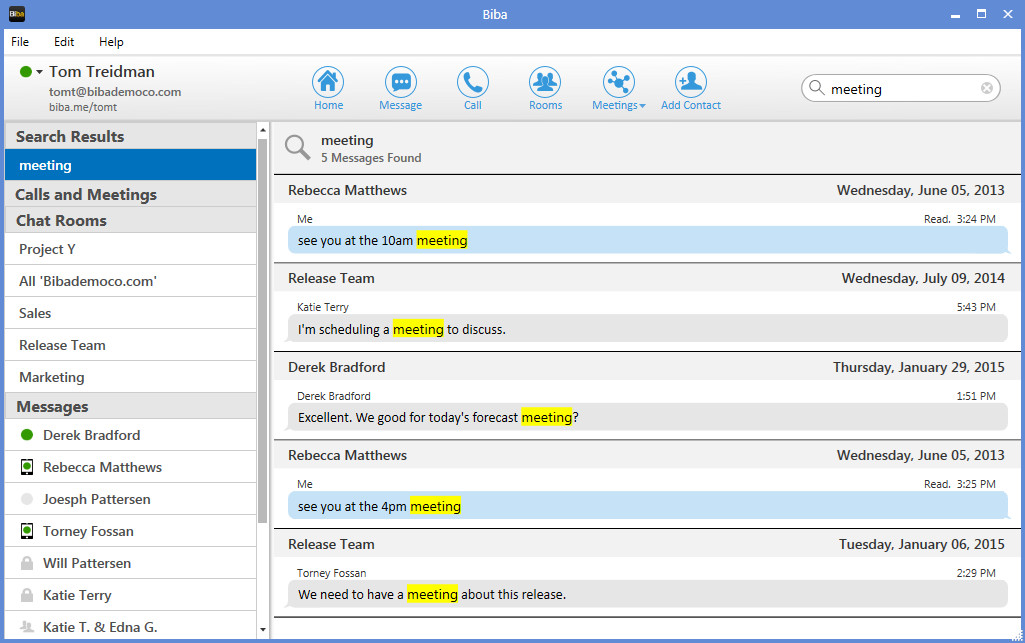Click the Call phone icon
The image size is (1025, 643).
point(473,82)
